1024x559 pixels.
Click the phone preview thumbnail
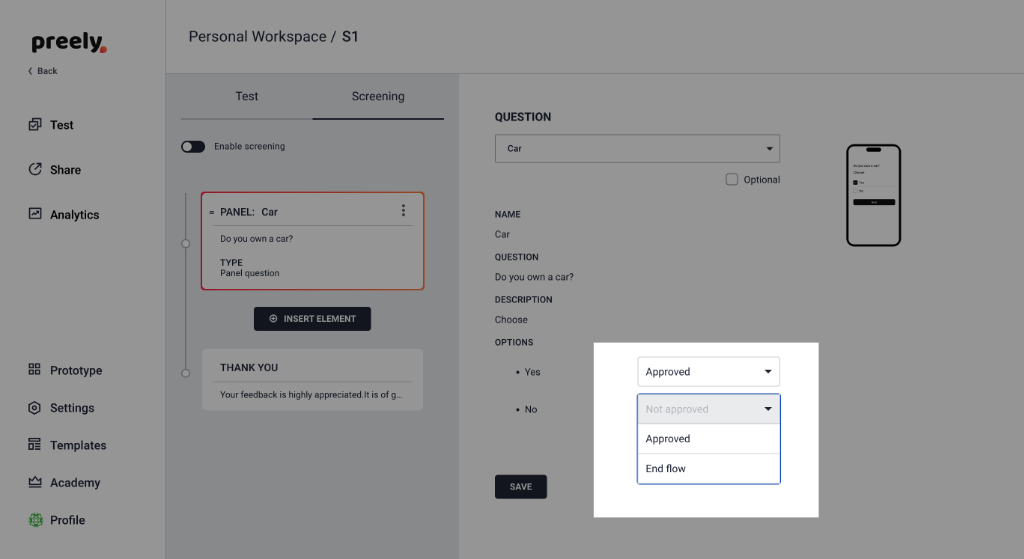click(874, 195)
